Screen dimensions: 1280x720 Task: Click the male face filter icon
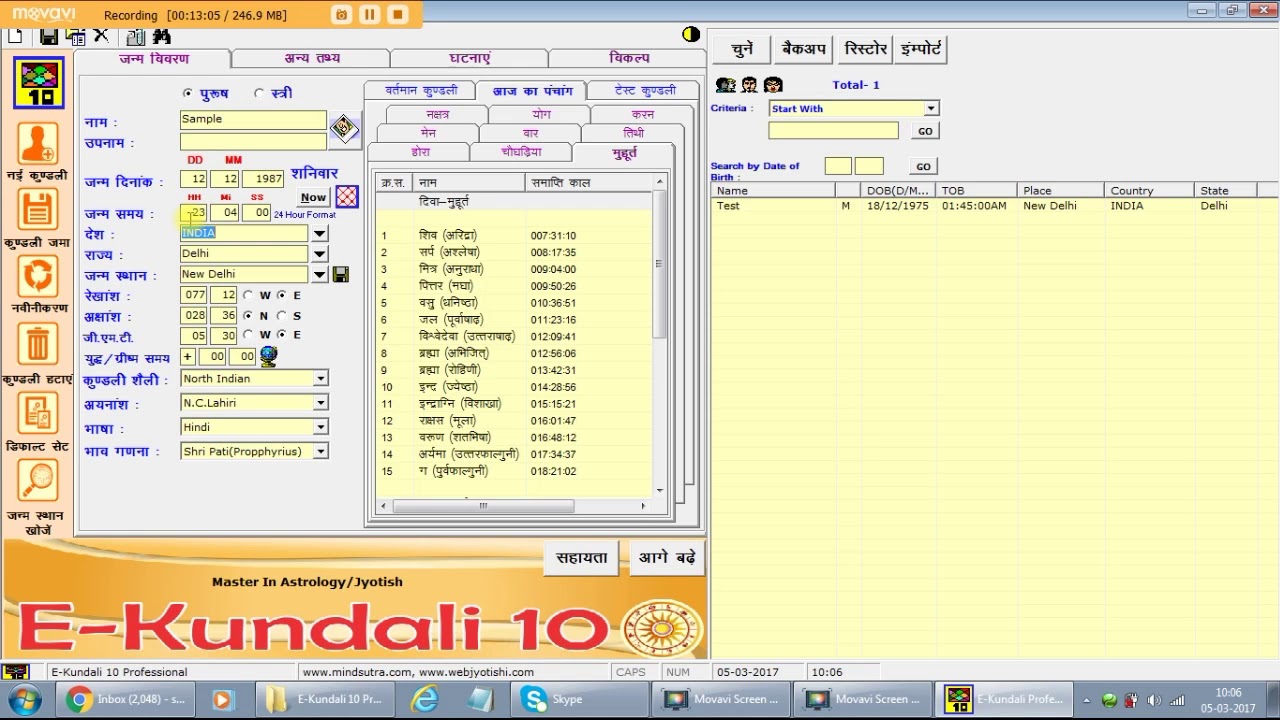[750, 85]
